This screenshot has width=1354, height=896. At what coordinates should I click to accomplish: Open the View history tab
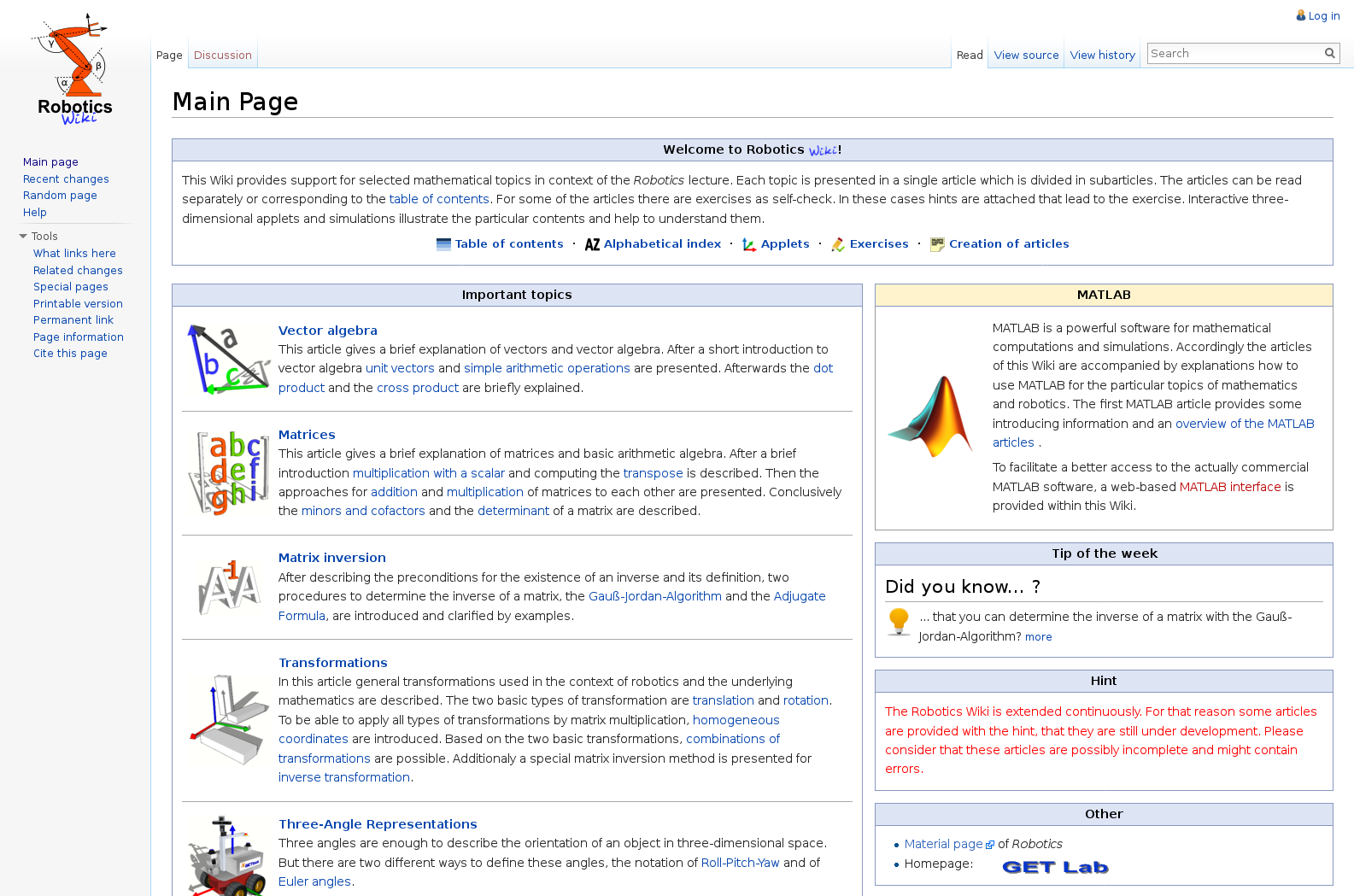point(1102,56)
